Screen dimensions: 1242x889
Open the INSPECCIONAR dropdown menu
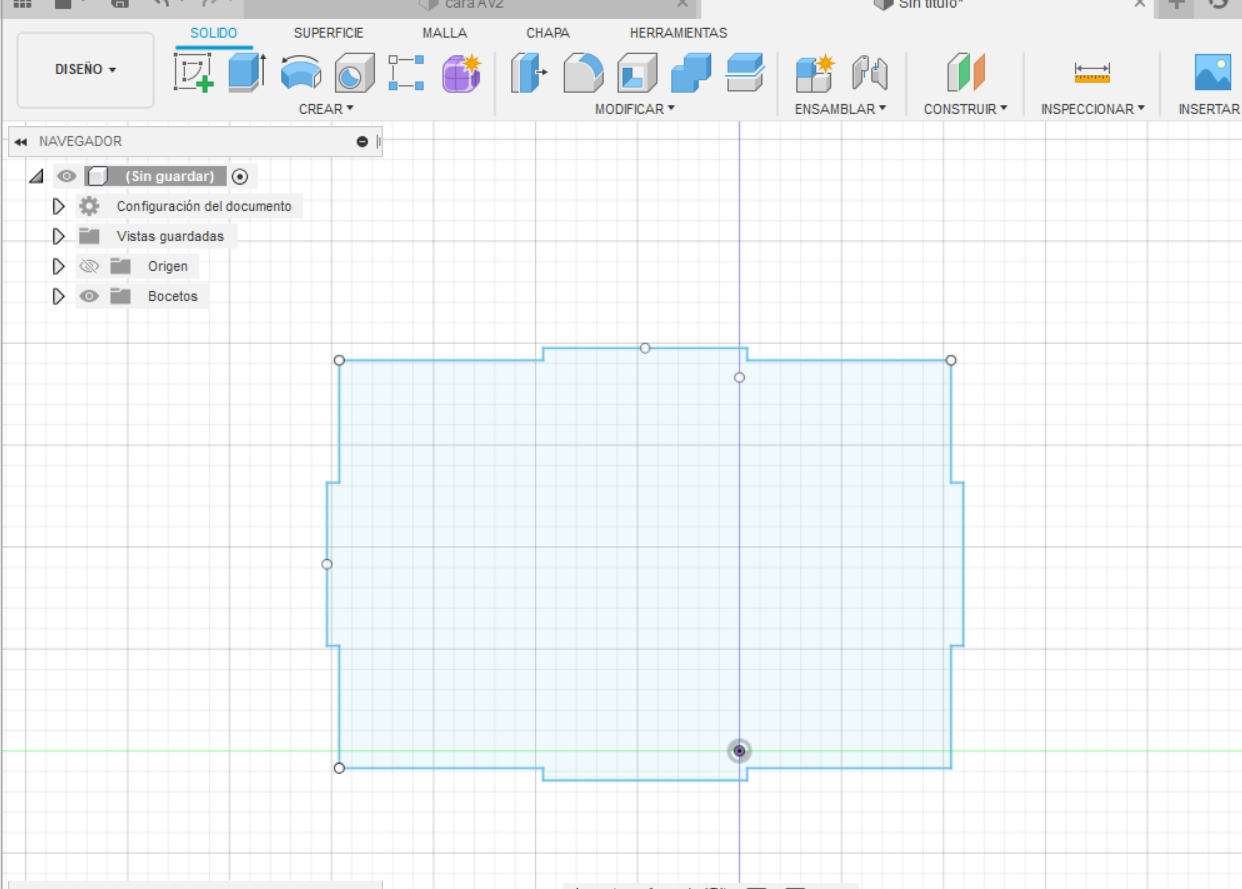point(1093,109)
